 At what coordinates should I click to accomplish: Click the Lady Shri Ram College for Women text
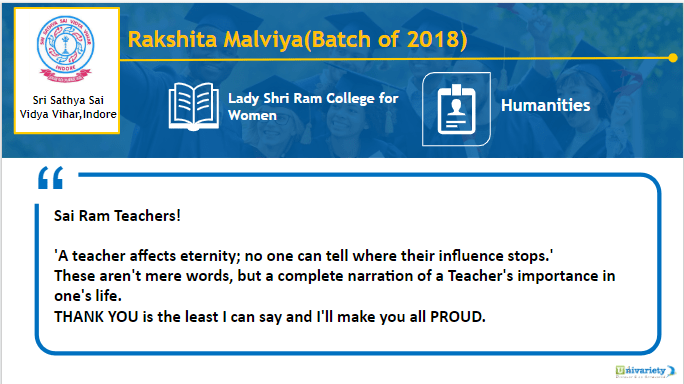coord(313,106)
